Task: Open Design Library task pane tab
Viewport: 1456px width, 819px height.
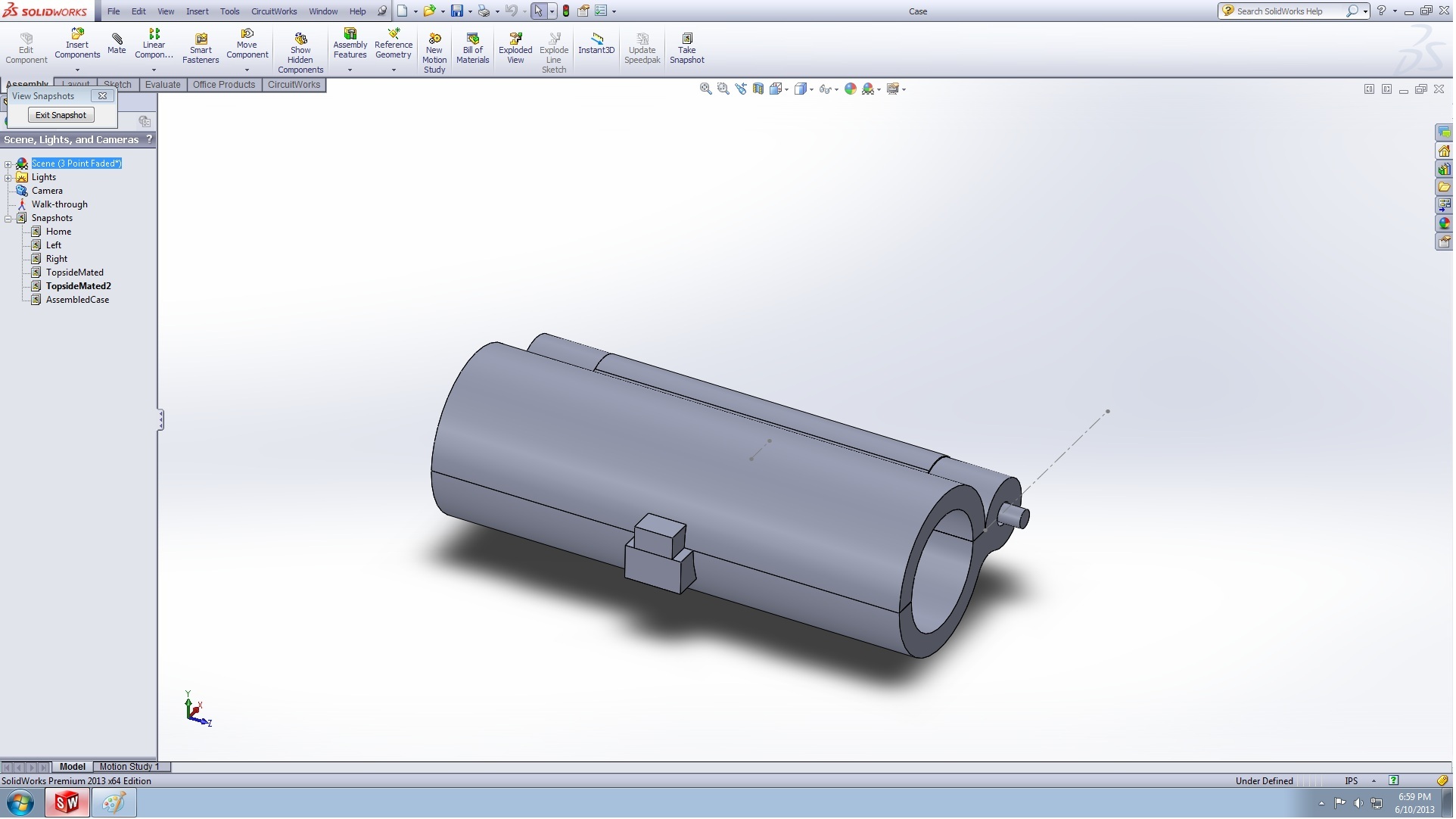Action: click(1445, 169)
